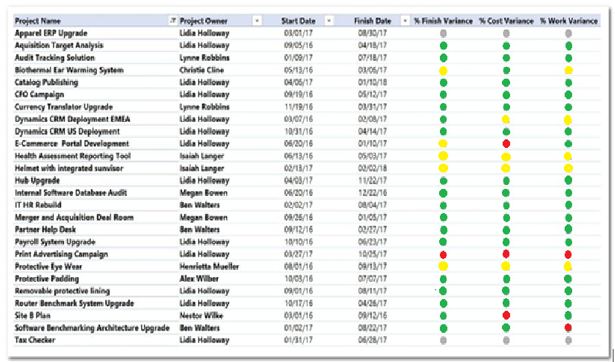This screenshot has width=615, height=362.
Task: Click the red work variance indicator for Software Benchmarking Architecture Upgrade
Action: 568,327
